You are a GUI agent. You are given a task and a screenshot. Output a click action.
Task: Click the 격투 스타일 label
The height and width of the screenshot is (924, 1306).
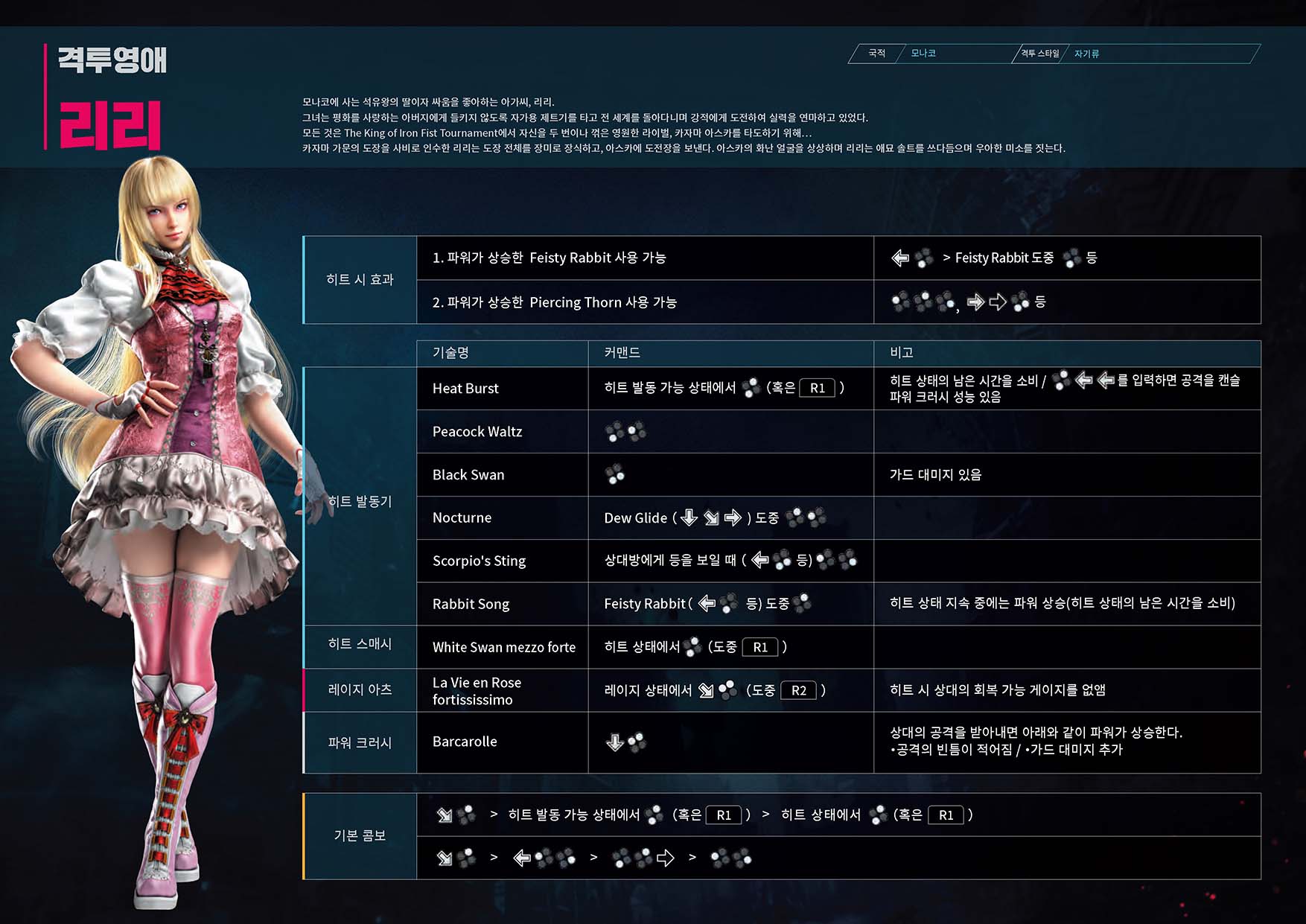coord(1039,54)
